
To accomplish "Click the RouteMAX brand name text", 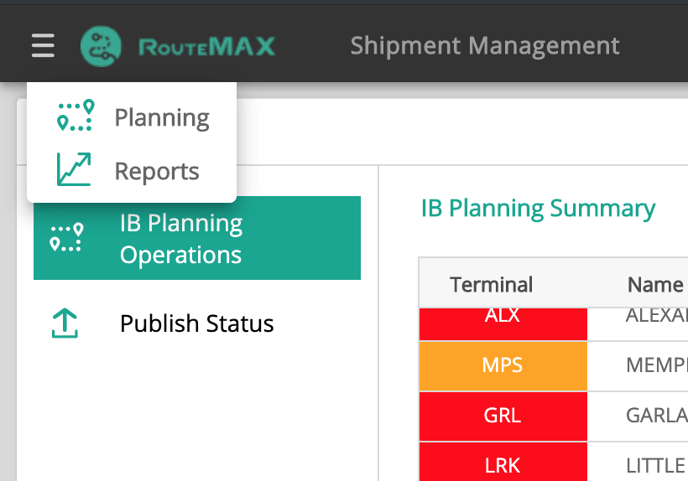I will click(207, 47).
